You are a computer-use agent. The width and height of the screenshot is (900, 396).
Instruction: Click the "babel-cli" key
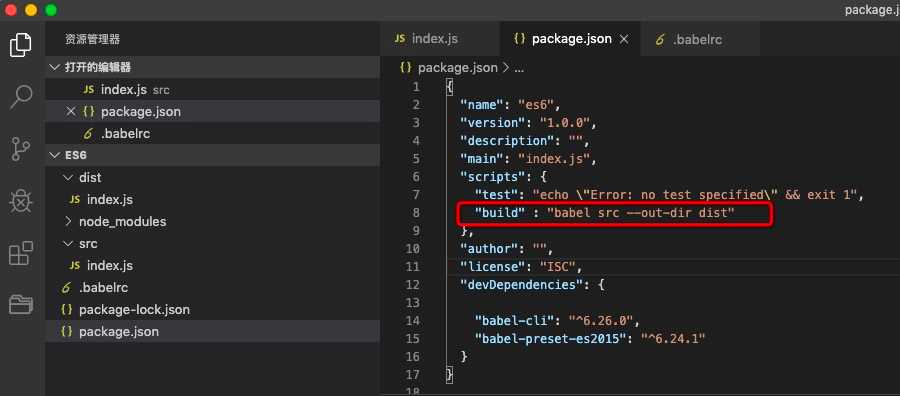515,320
